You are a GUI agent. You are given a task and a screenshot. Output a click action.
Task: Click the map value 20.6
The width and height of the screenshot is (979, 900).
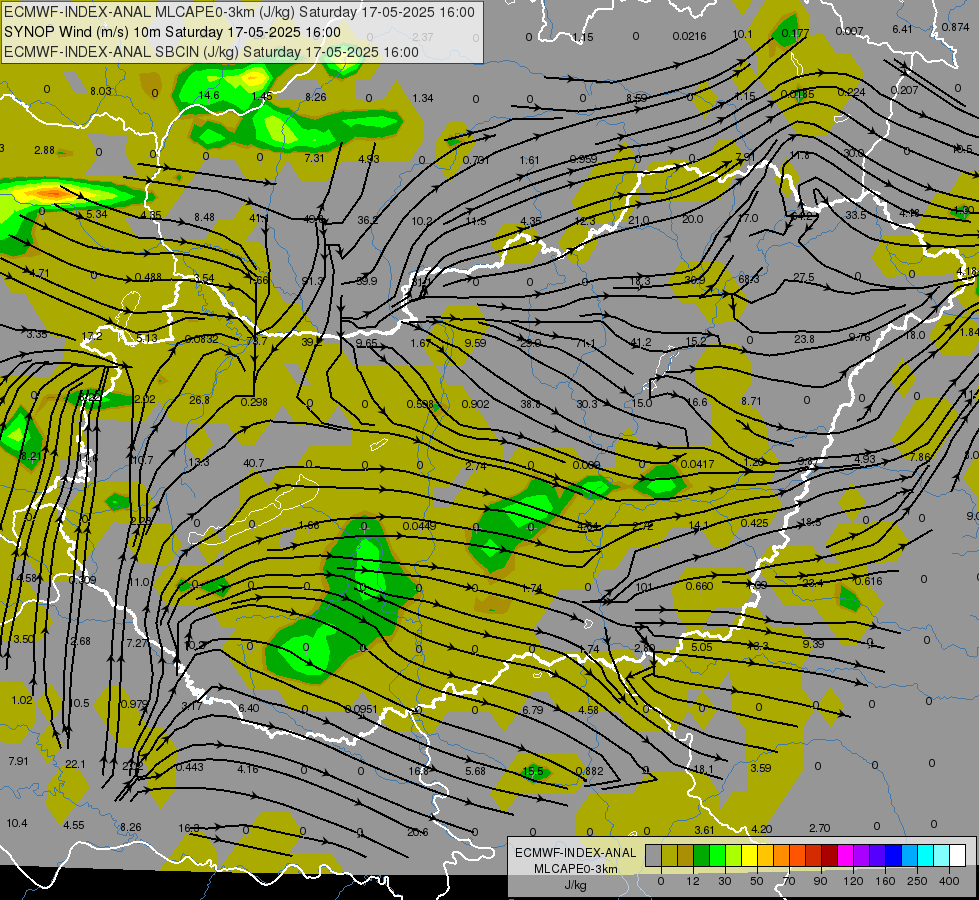418,832
